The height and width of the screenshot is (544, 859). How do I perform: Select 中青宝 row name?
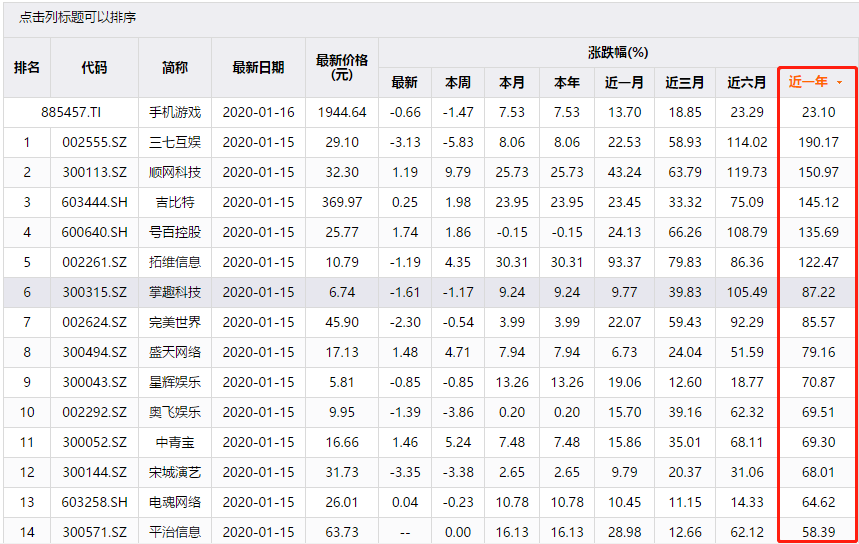coord(175,442)
